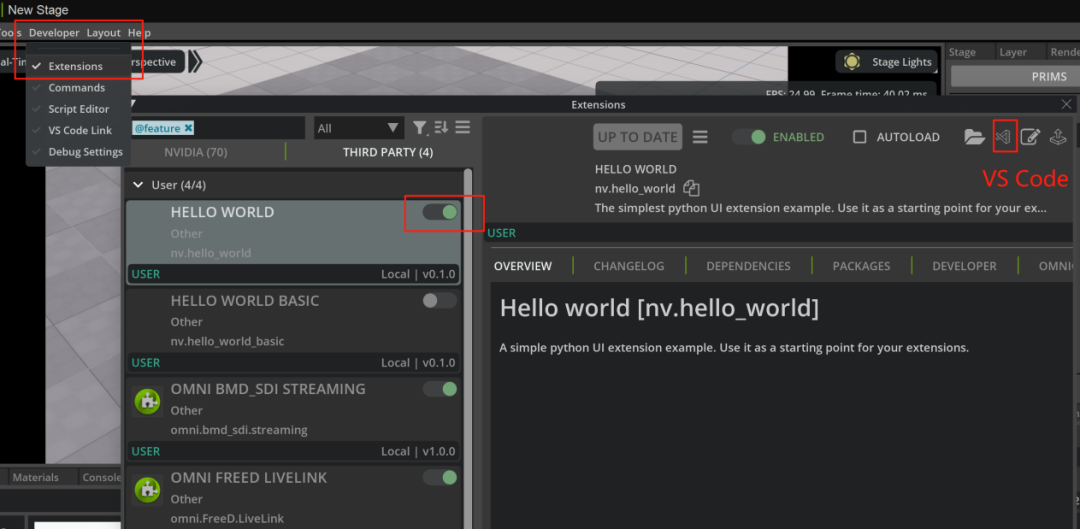Click the double-chevron arrow beside Perspective
This screenshot has height=529, width=1080.
(195, 62)
